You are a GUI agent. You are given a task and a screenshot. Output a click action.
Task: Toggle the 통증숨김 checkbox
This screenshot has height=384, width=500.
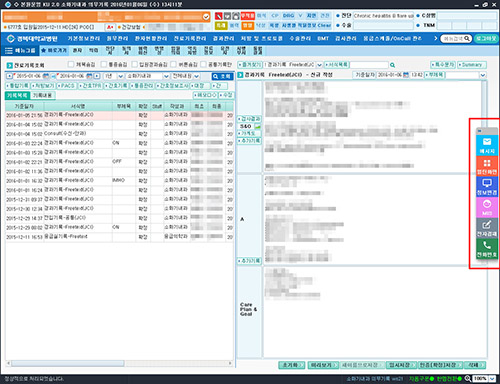(103, 64)
